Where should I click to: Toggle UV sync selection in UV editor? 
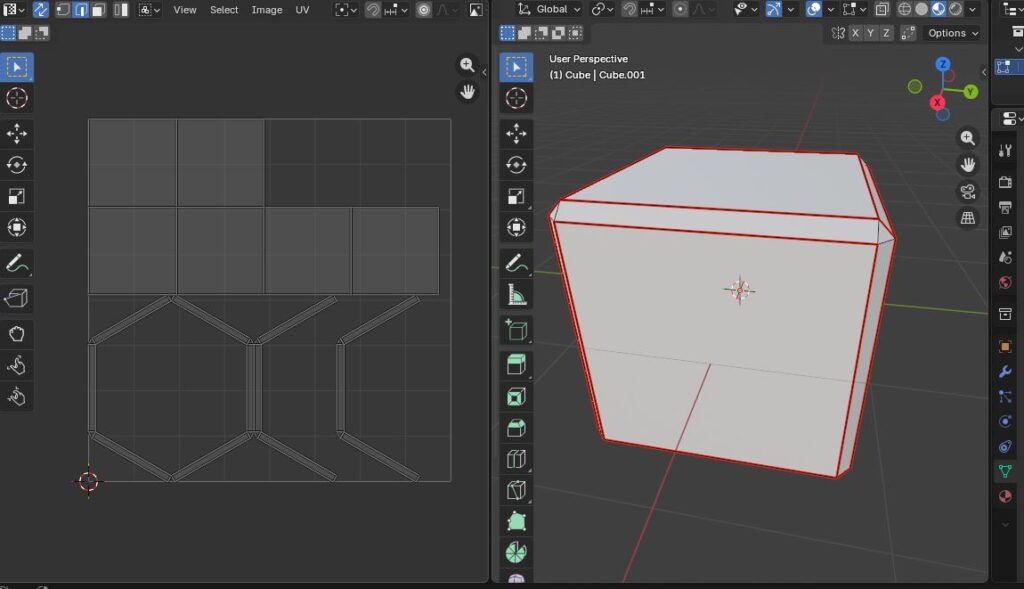point(41,10)
